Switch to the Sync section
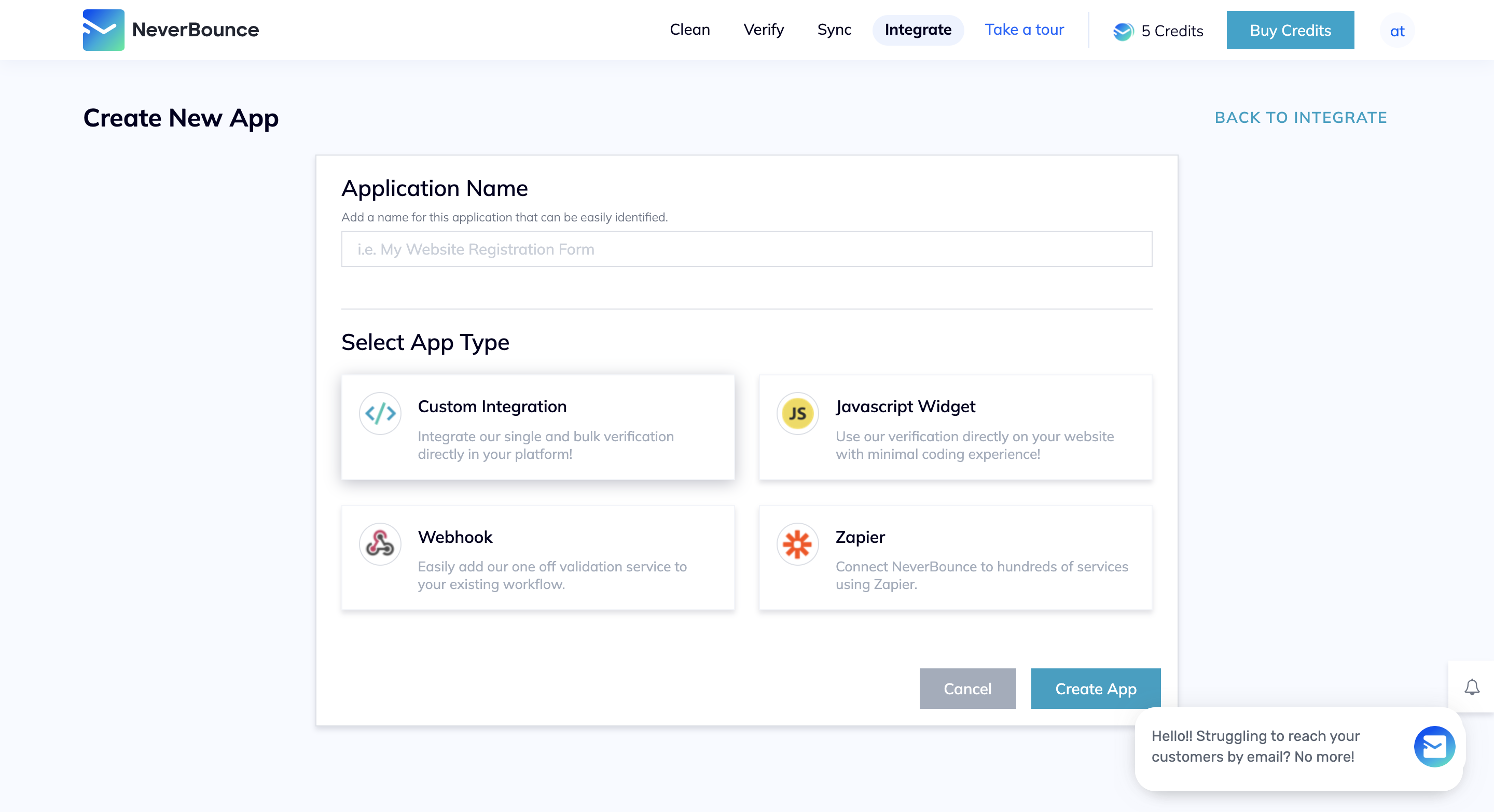This screenshot has width=1494, height=812. click(834, 30)
